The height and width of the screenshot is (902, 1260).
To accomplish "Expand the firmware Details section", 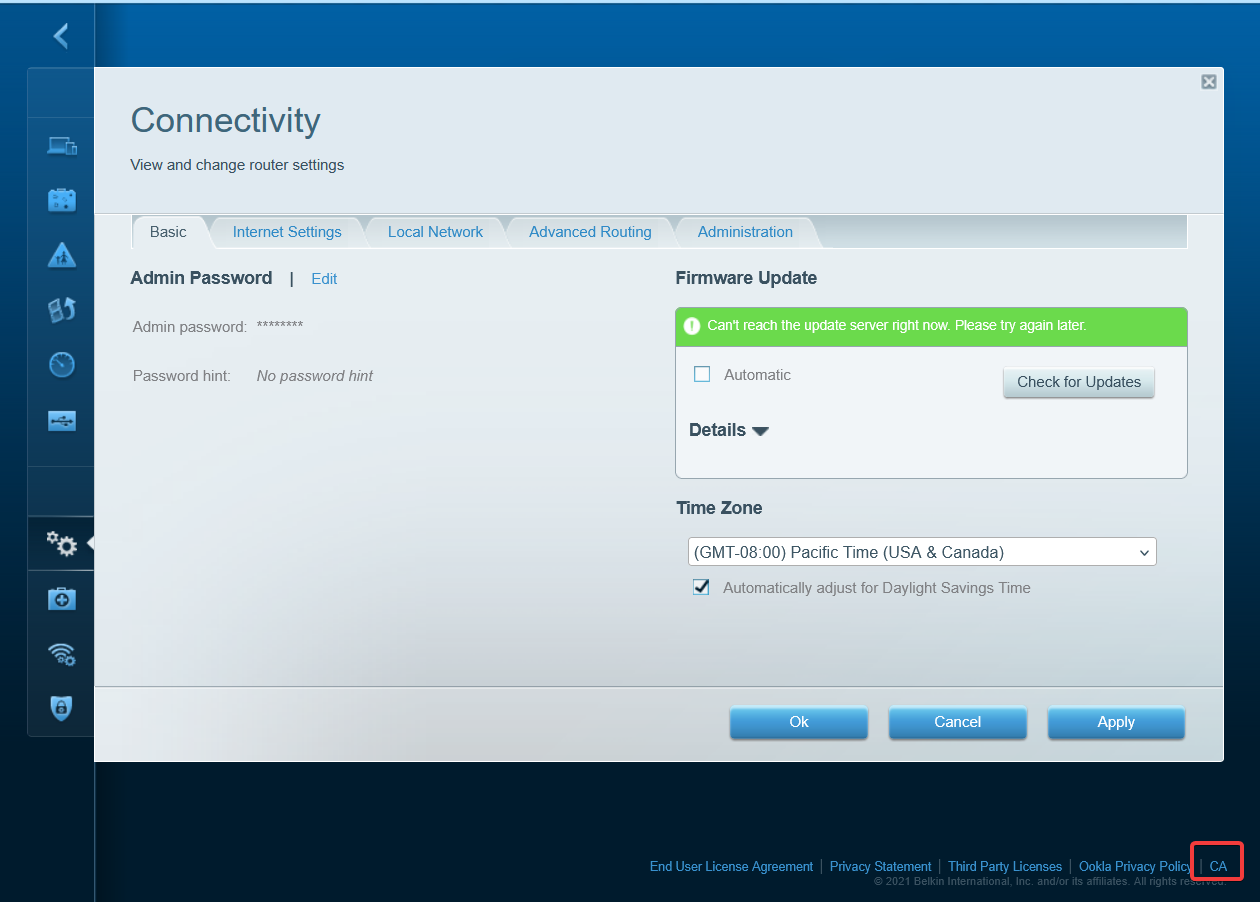I will [729, 430].
